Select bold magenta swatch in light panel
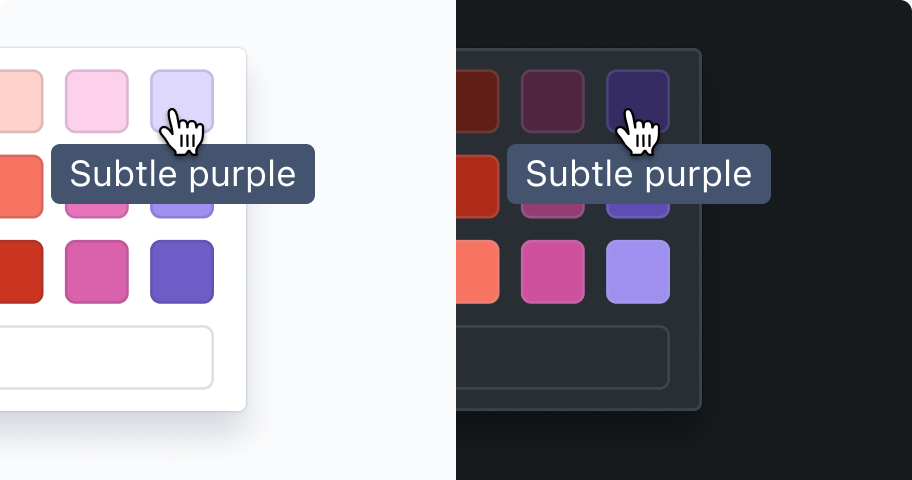 pos(97,272)
